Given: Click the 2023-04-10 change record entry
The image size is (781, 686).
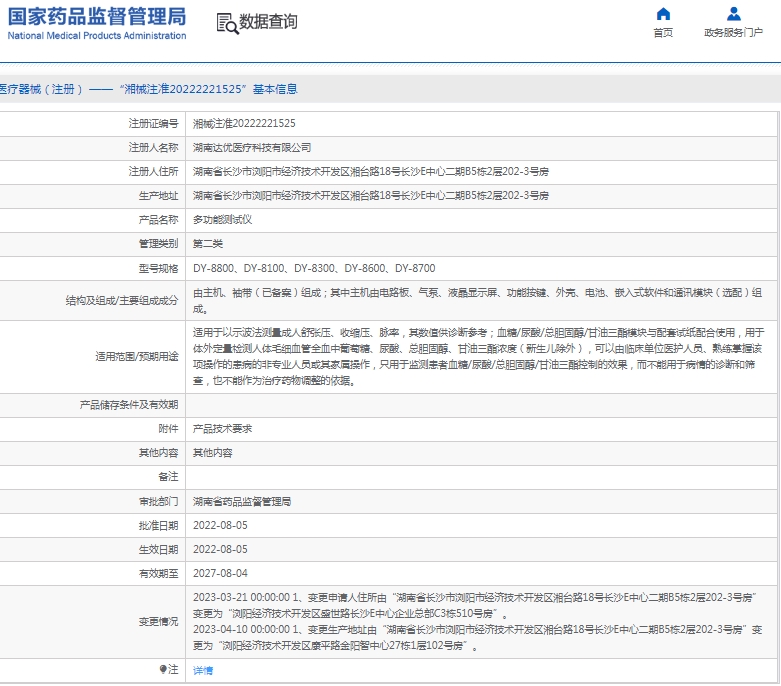Looking at the screenshot, I should point(478,638).
